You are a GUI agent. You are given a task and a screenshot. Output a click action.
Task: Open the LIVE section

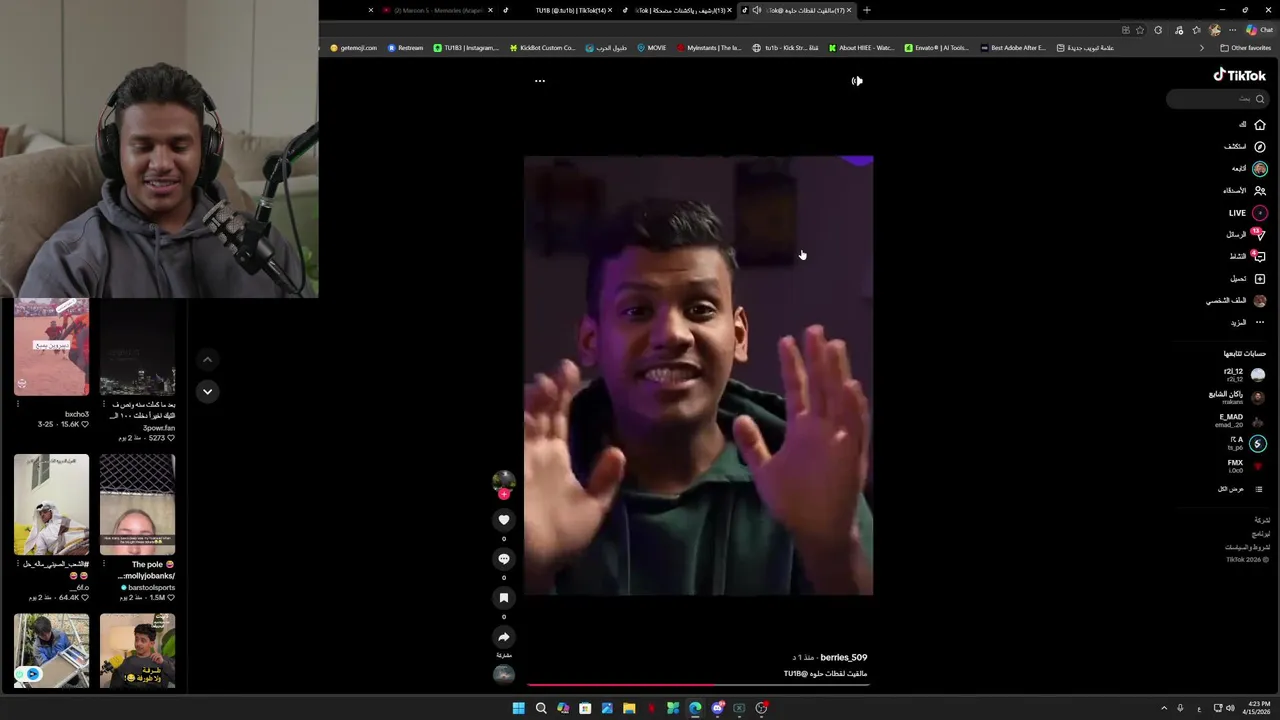coord(1247,213)
